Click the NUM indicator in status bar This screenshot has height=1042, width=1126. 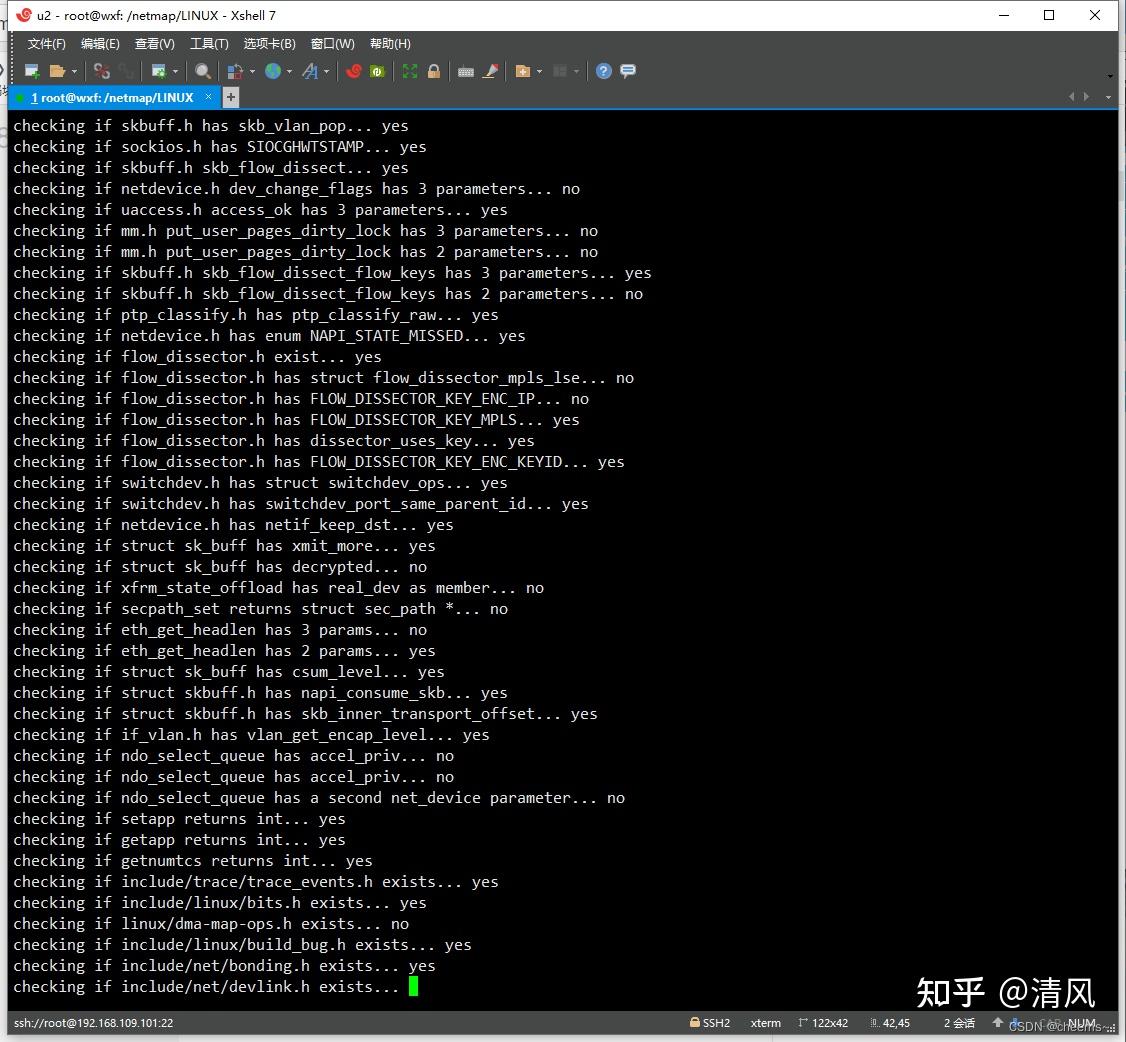[1081, 1023]
